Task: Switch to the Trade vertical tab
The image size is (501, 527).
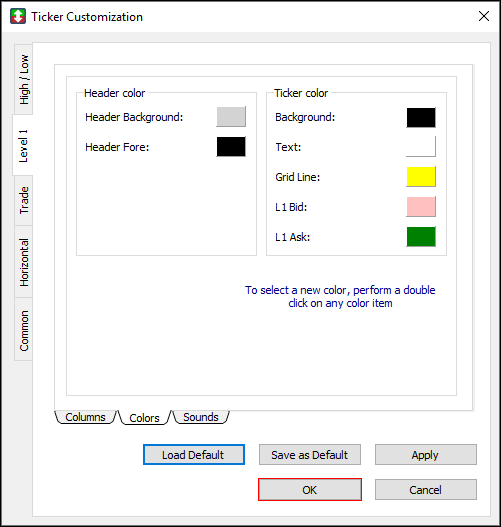Action: tap(24, 200)
